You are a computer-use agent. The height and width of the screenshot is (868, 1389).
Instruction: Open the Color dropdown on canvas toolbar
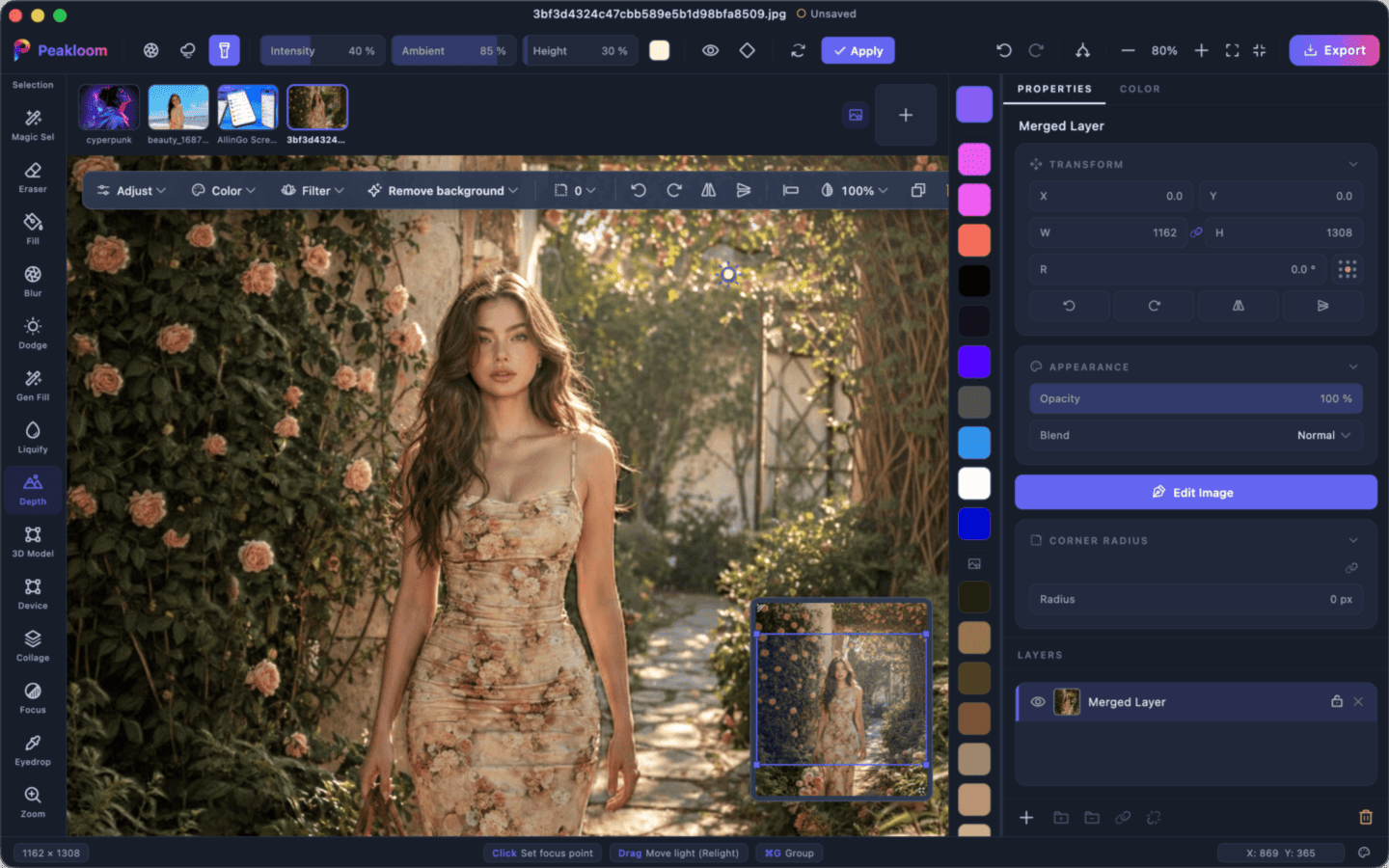223,190
